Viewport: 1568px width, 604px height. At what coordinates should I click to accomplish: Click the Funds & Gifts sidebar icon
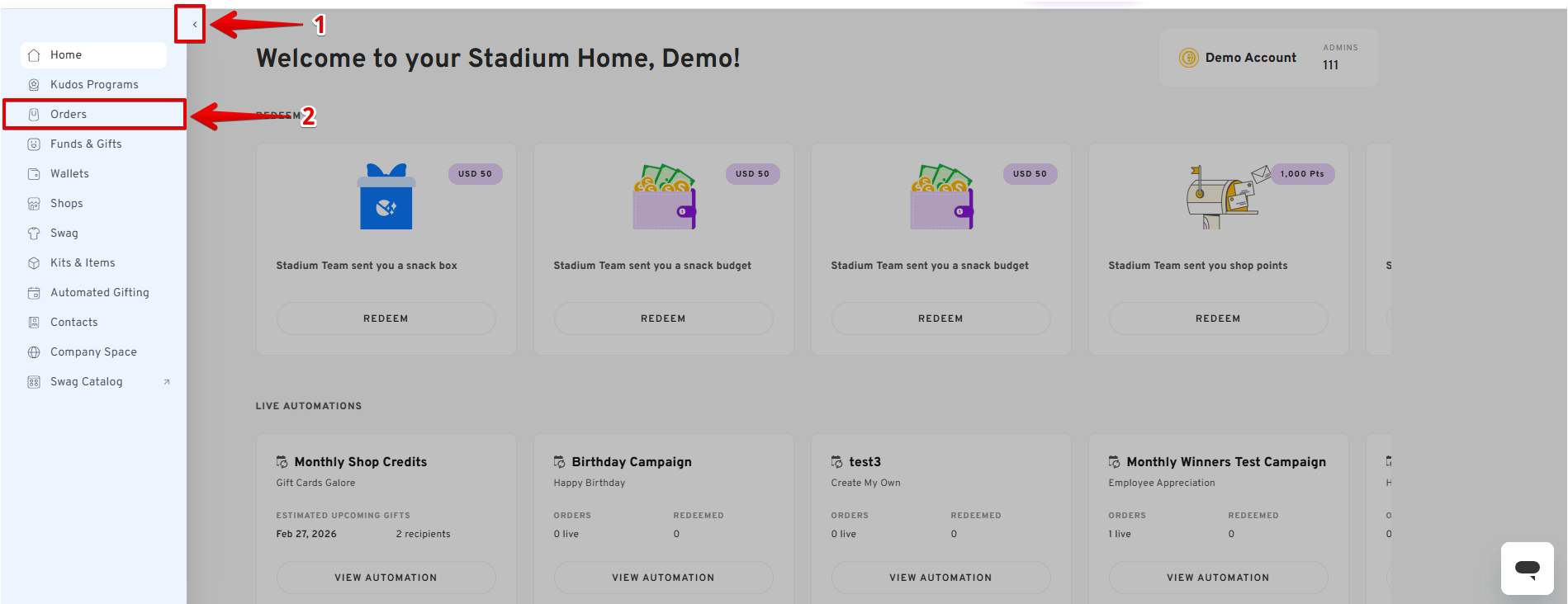pos(34,144)
